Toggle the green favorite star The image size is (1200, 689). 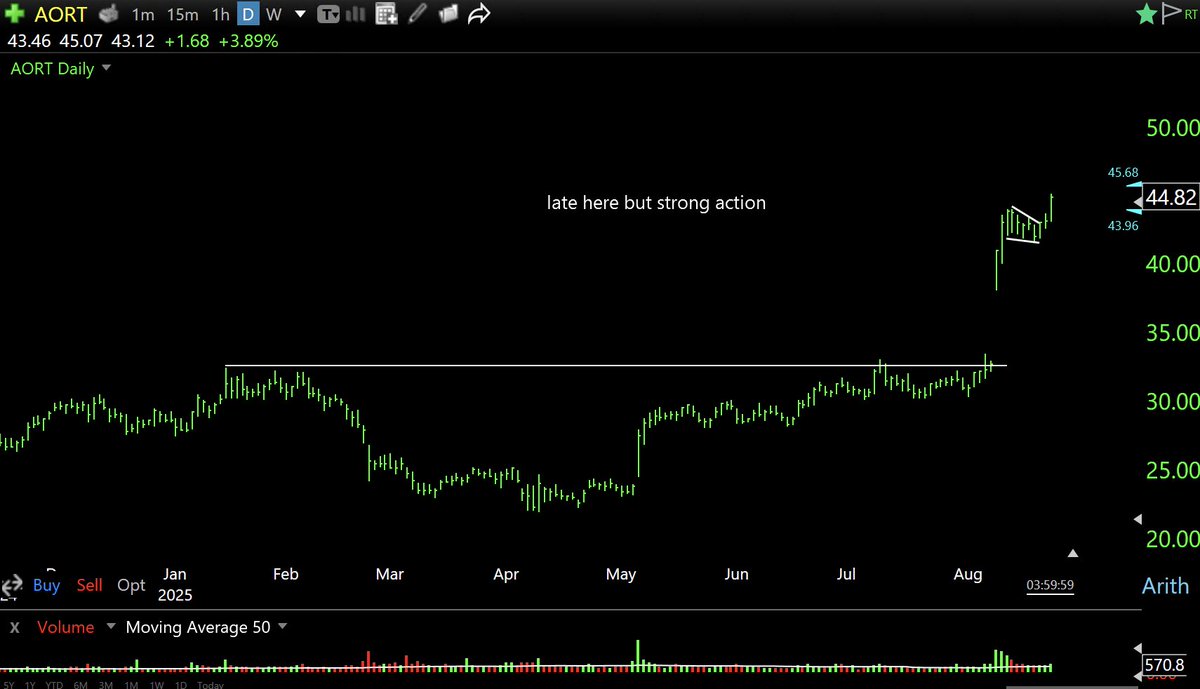tap(1145, 14)
